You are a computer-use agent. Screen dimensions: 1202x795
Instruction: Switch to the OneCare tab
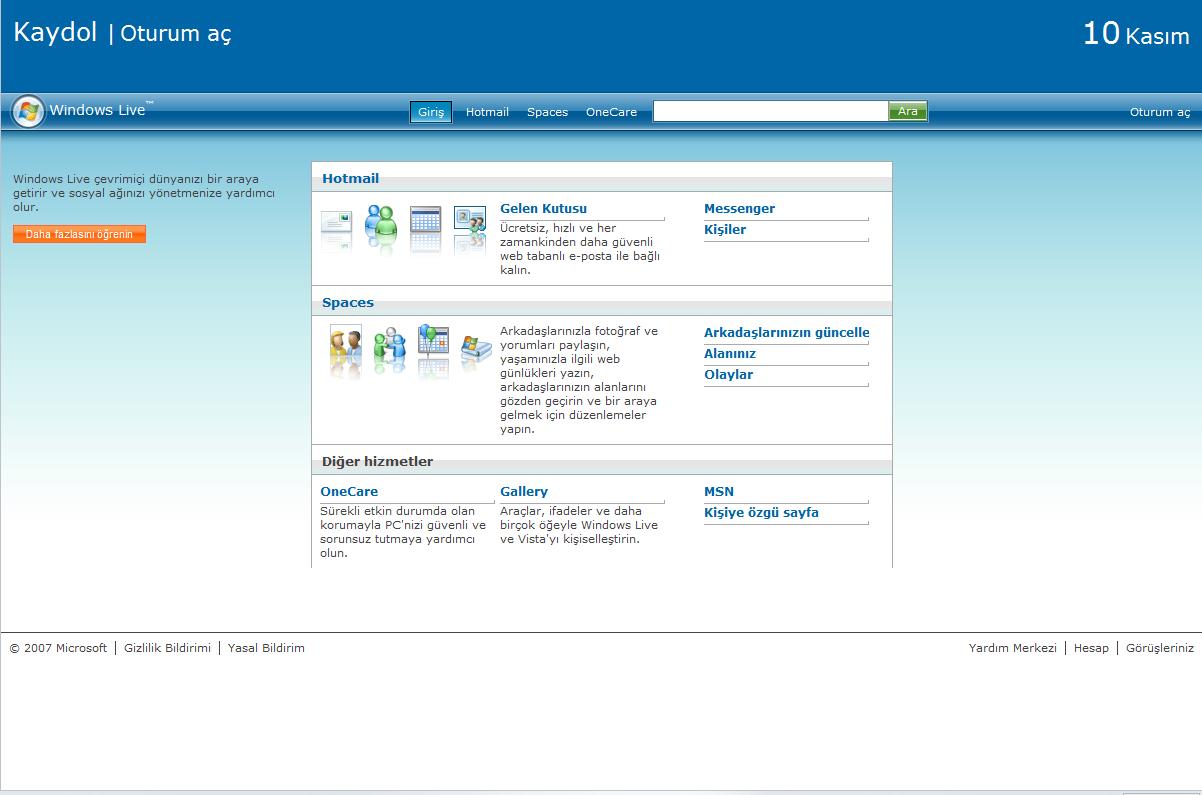coord(611,112)
